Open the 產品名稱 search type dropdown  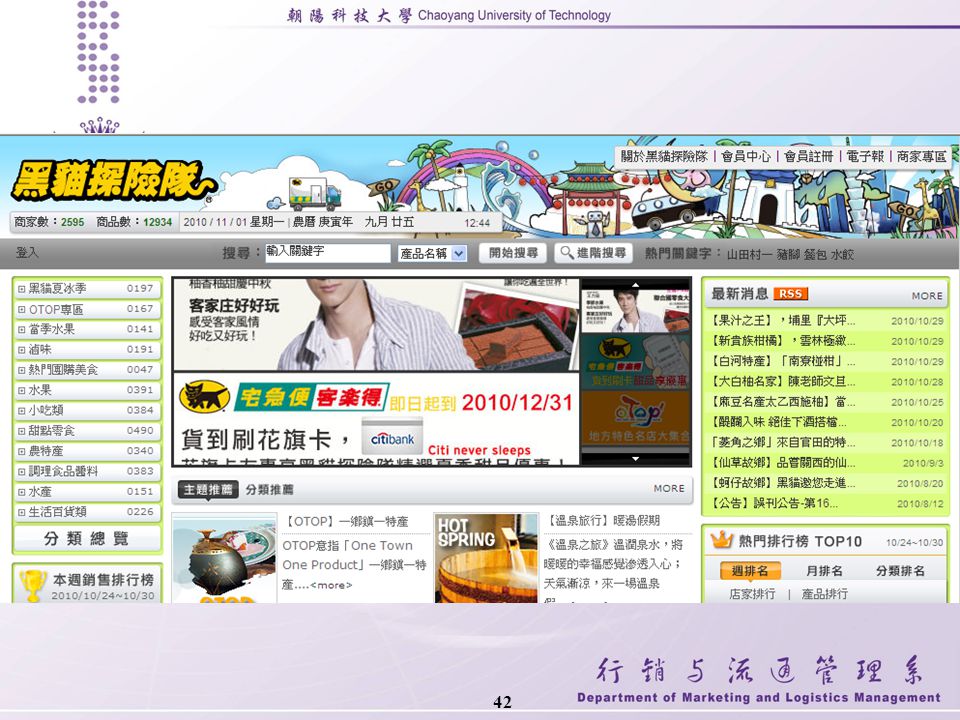click(x=432, y=253)
